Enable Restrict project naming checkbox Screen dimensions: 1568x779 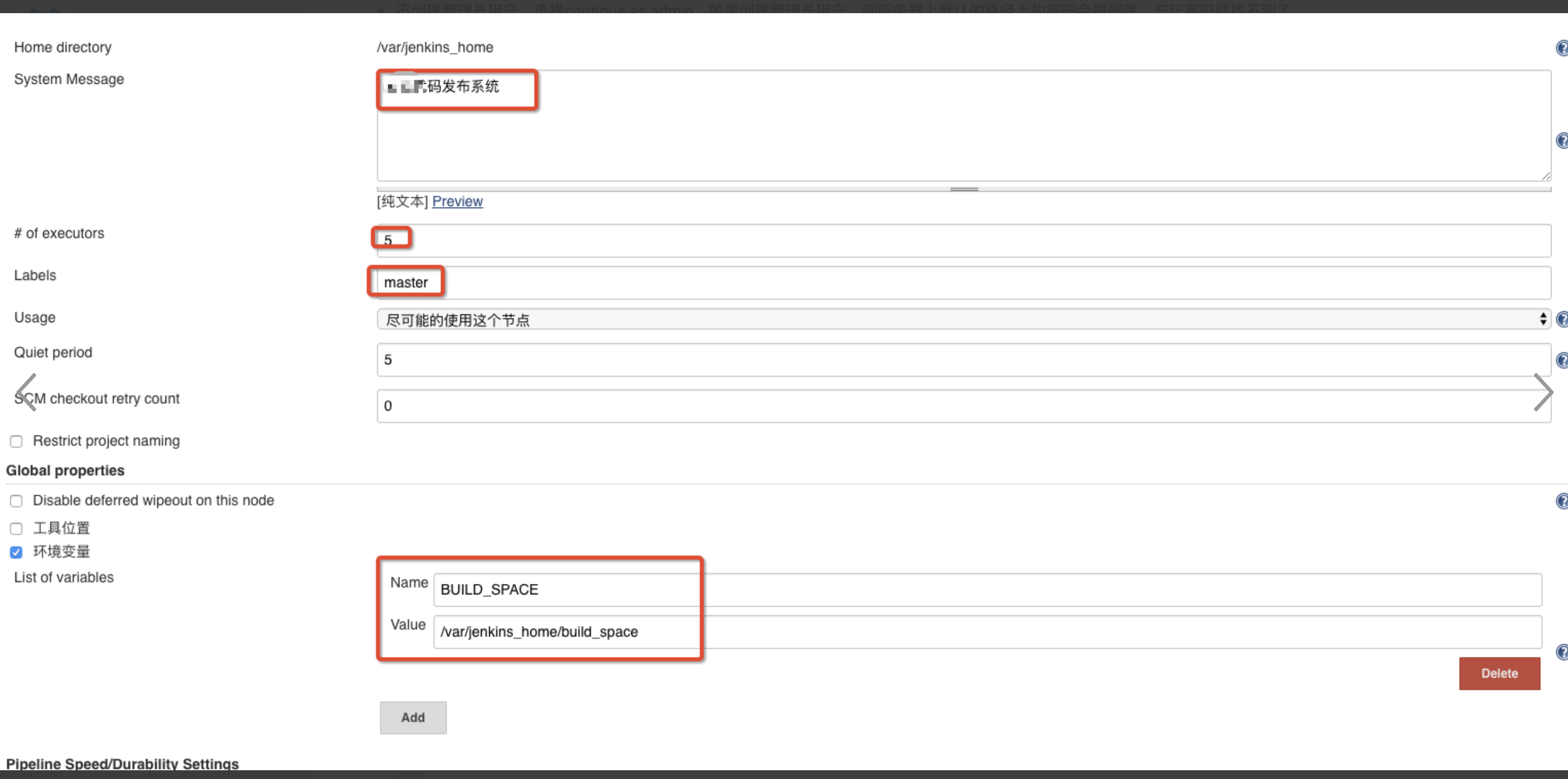[x=16, y=441]
